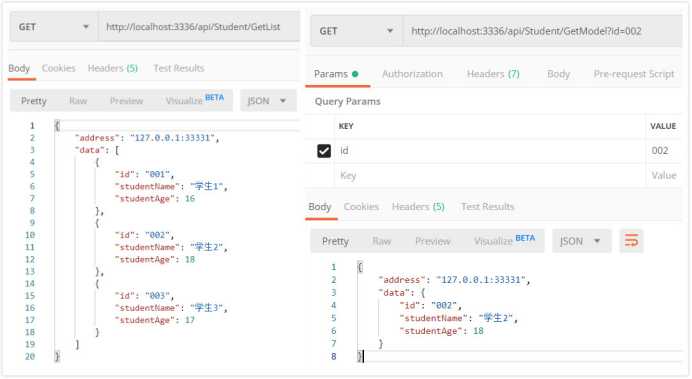Open right response Headers (5) tab
The width and height of the screenshot is (692, 379).
tap(418, 207)
